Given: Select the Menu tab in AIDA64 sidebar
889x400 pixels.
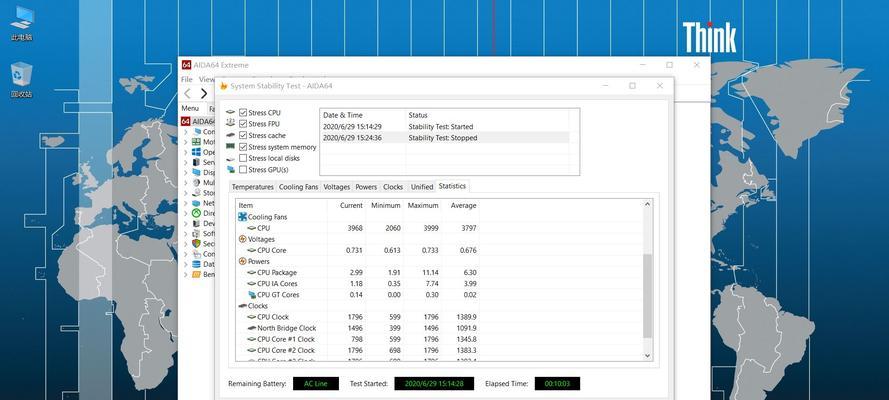Looking at the screenshot, I should tap(190, 108).
